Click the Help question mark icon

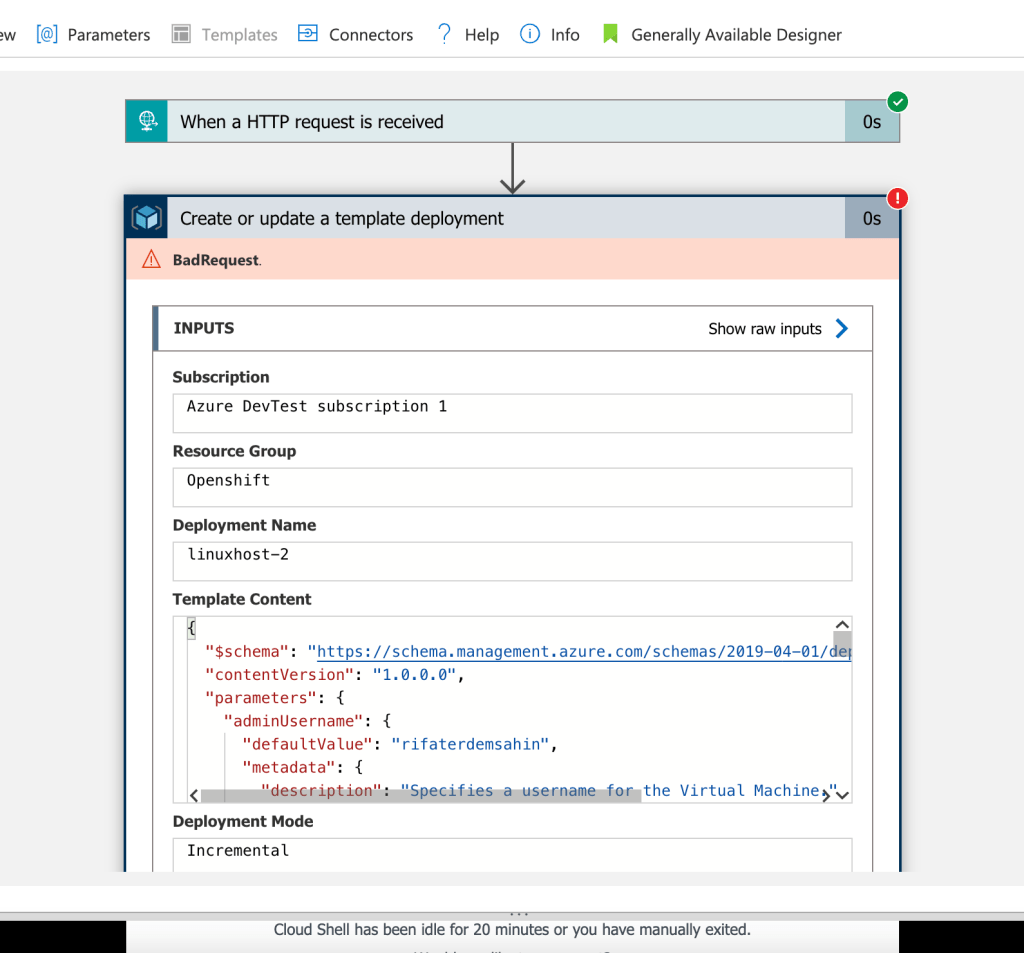pos(444,34)
